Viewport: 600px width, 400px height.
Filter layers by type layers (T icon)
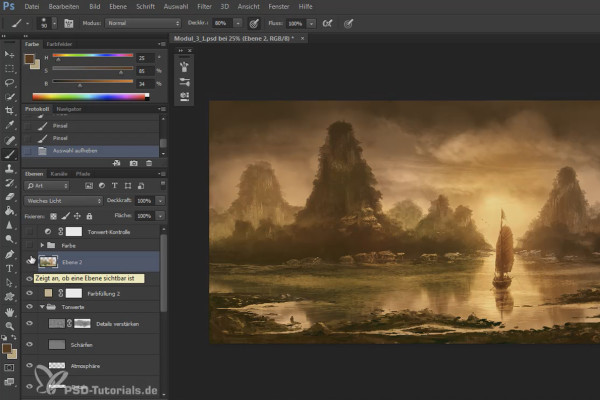point(114,186)
